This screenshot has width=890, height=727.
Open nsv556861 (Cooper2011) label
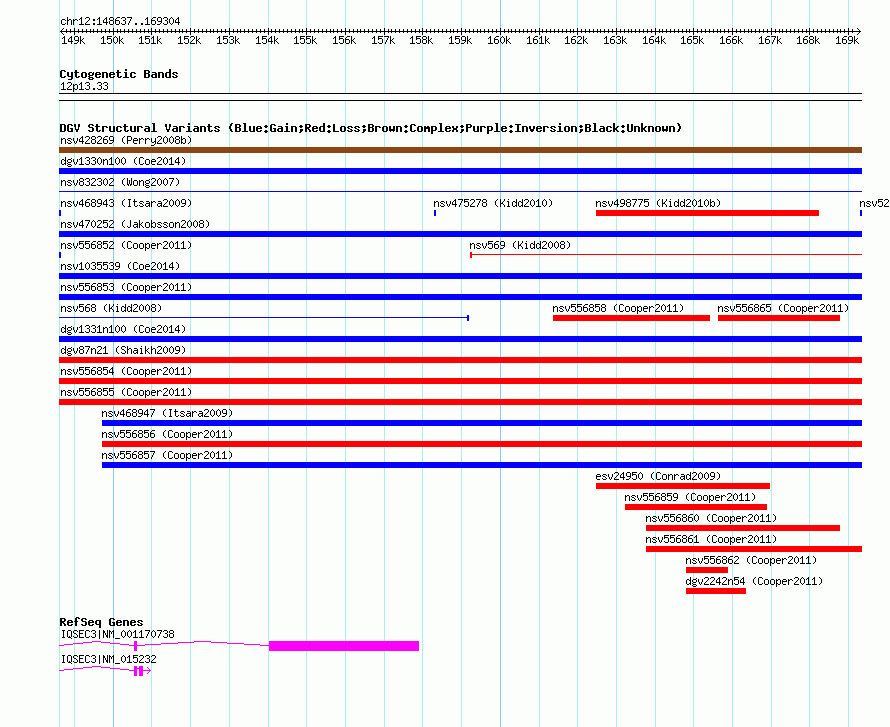(711, 539)
